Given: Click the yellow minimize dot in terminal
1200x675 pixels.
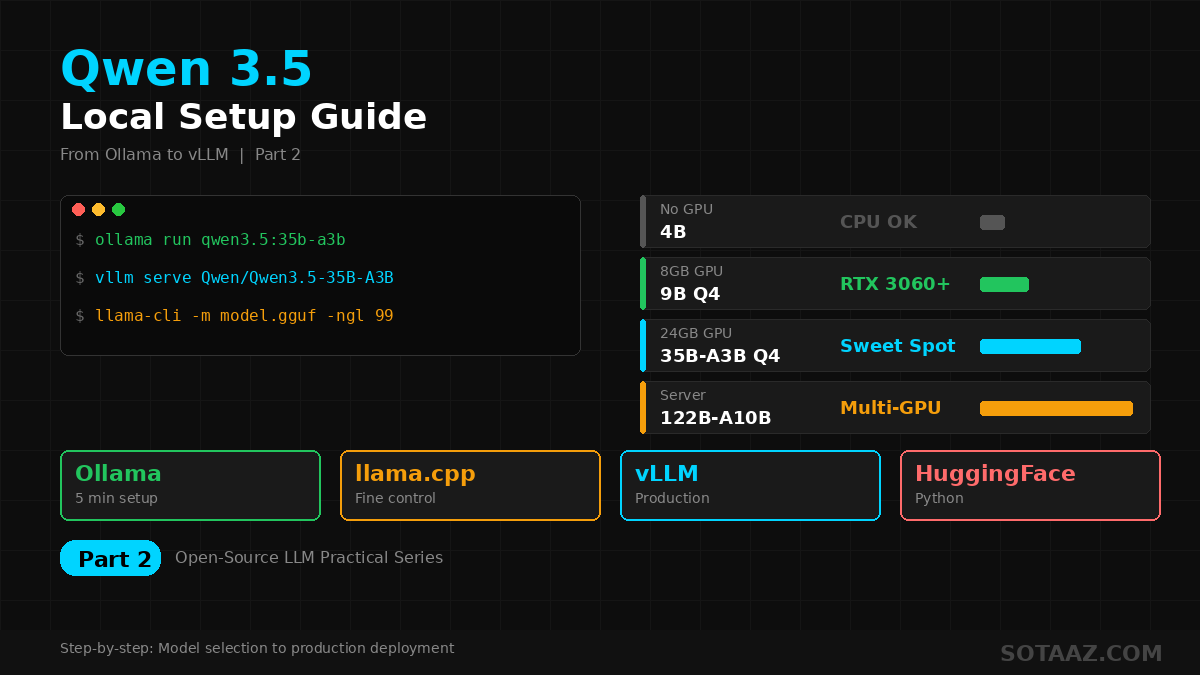Looking at the screenshot, I should click(98, 209).
